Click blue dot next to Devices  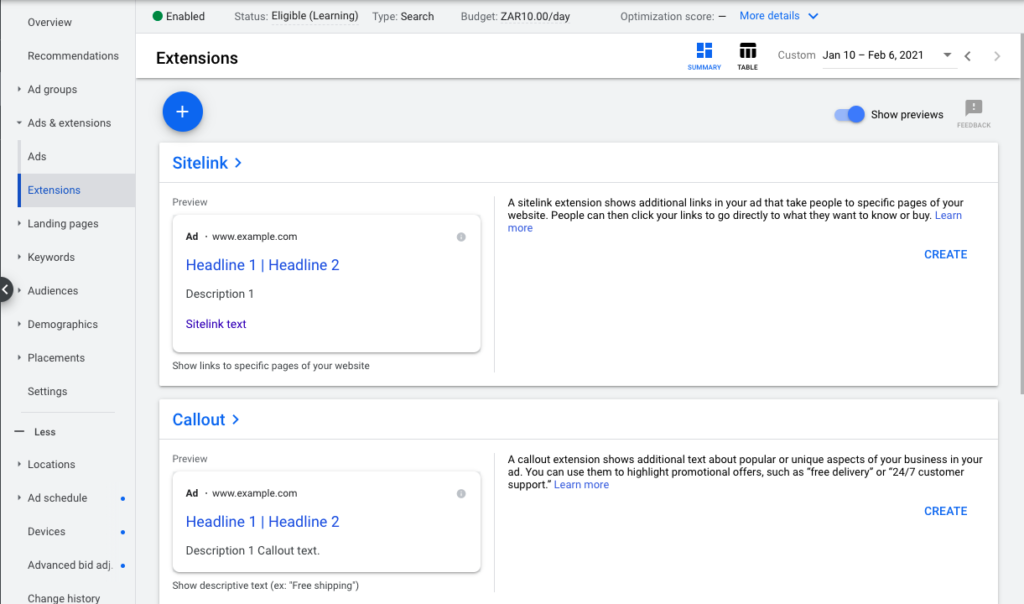123,532
